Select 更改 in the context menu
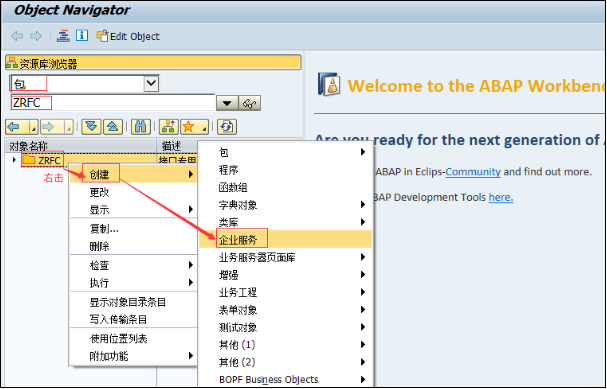607x389 pixels. [134, 192]
